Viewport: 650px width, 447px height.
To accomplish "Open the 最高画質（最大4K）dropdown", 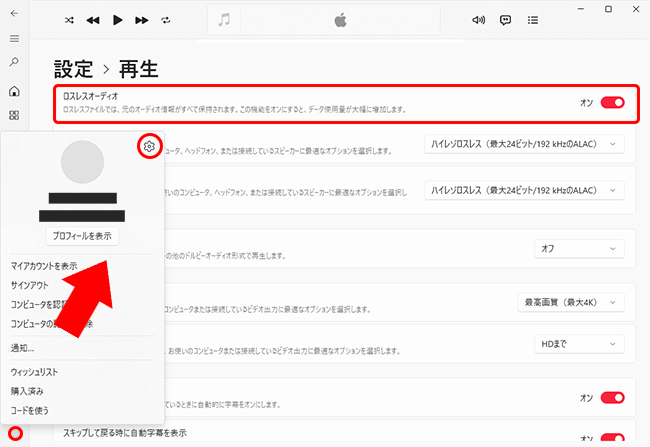I will tap(571, 302).
